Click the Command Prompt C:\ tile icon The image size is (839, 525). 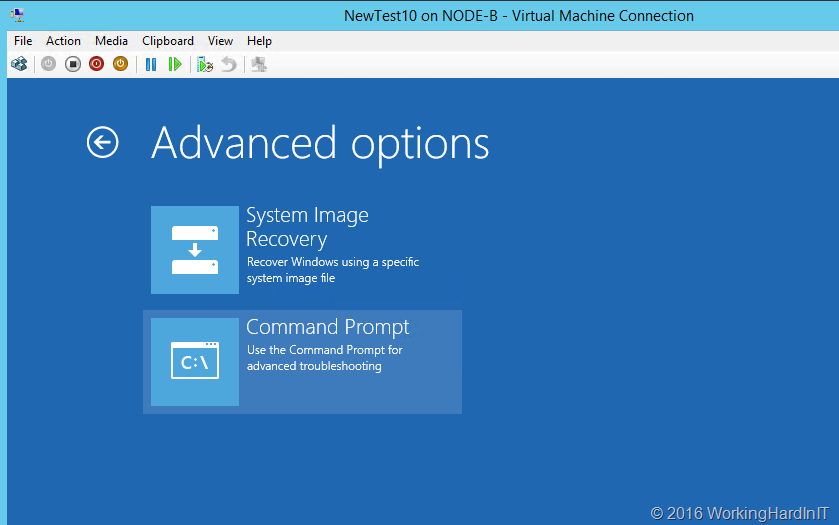195,362
